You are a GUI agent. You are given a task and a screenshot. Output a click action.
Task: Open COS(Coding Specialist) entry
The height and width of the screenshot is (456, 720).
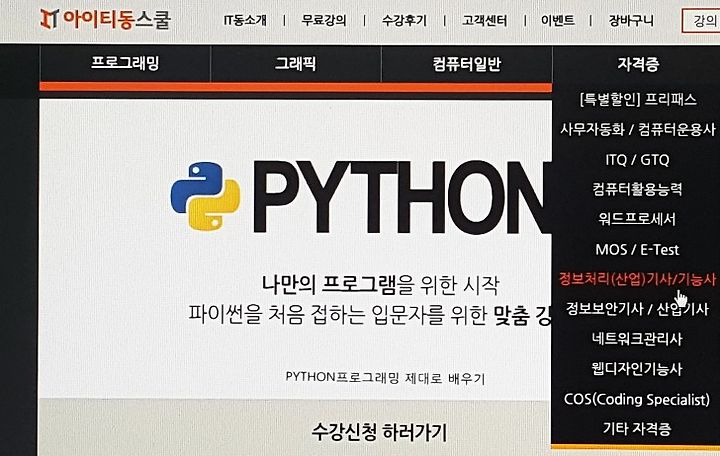point(637,399)
